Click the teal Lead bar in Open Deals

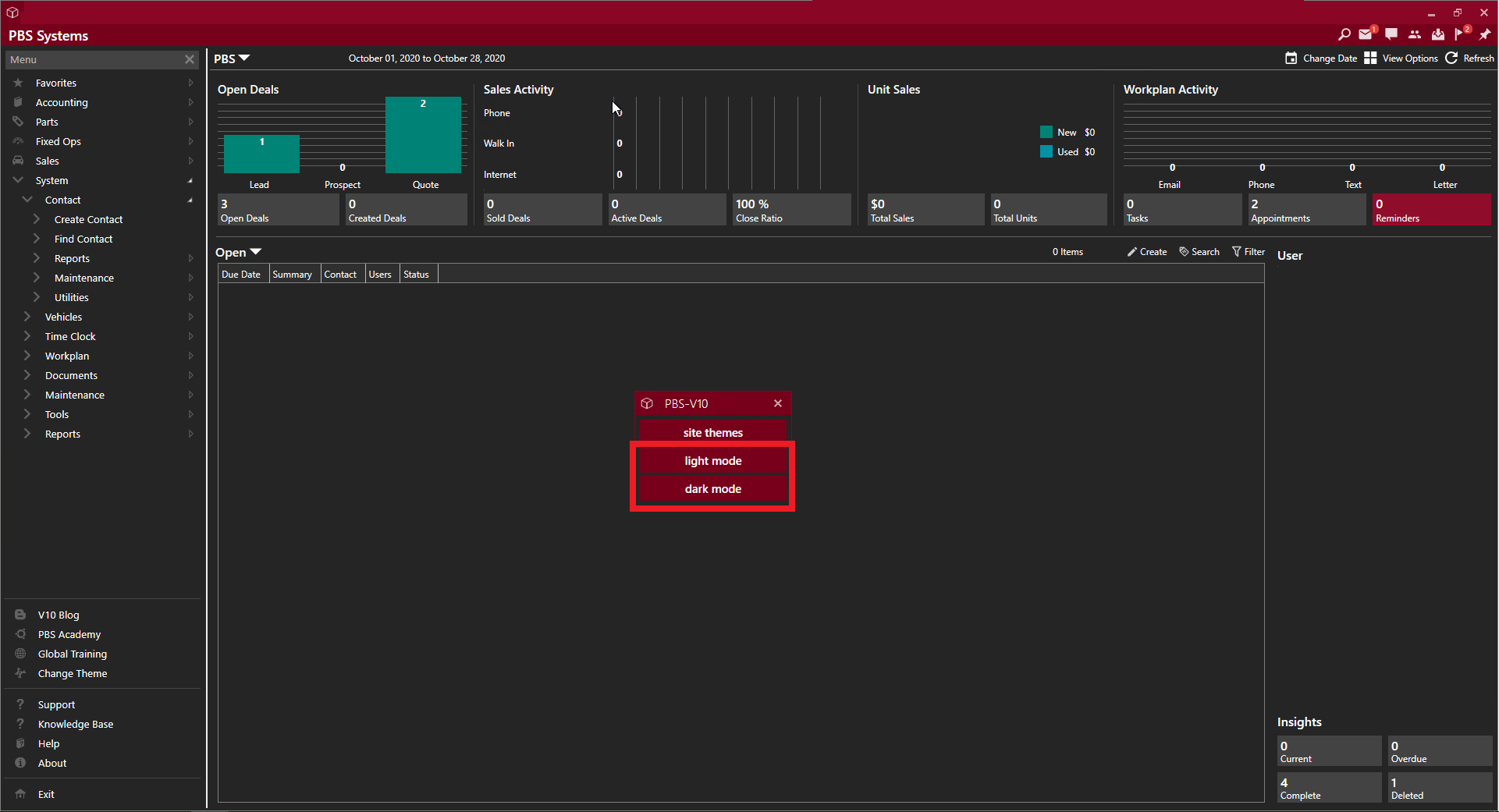[x=261, y=154]
